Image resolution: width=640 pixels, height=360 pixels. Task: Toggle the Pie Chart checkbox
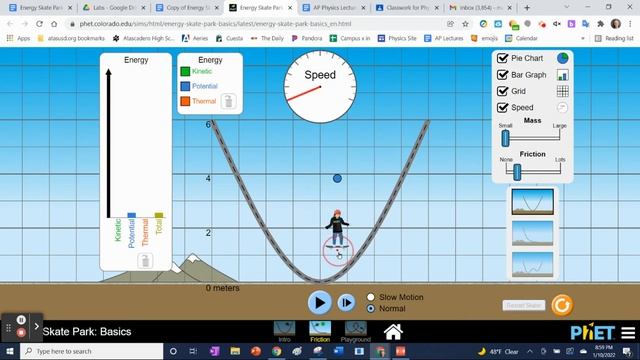(502, 58)
